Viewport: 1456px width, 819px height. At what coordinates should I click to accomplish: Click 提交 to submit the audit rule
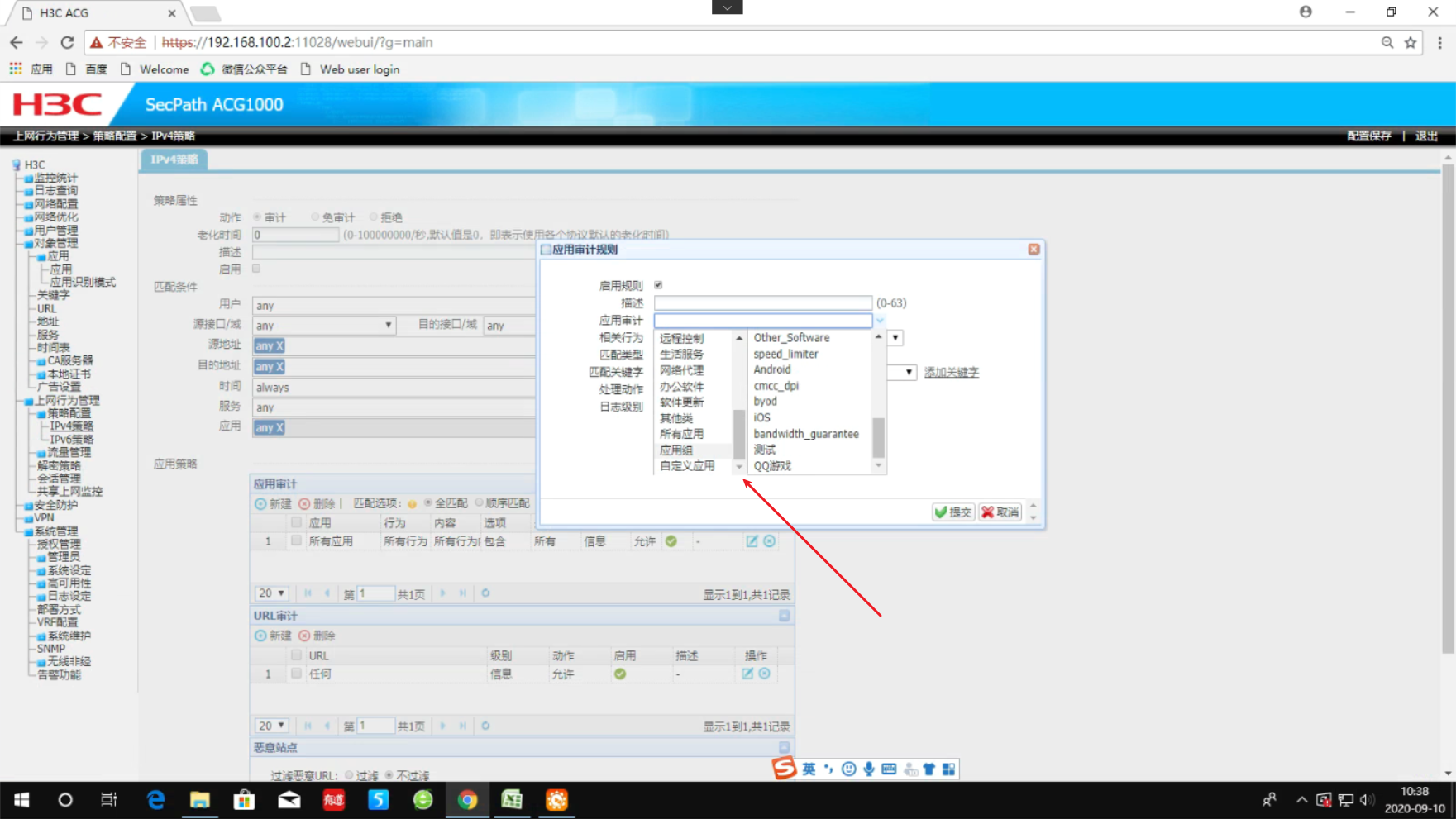point(953,512)
